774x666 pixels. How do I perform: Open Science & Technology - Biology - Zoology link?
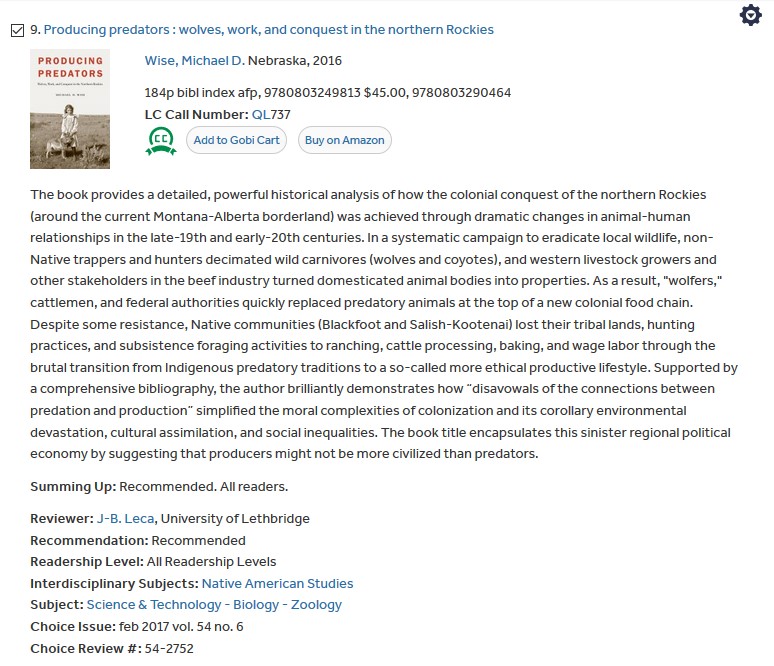click(x=214, y=604)
